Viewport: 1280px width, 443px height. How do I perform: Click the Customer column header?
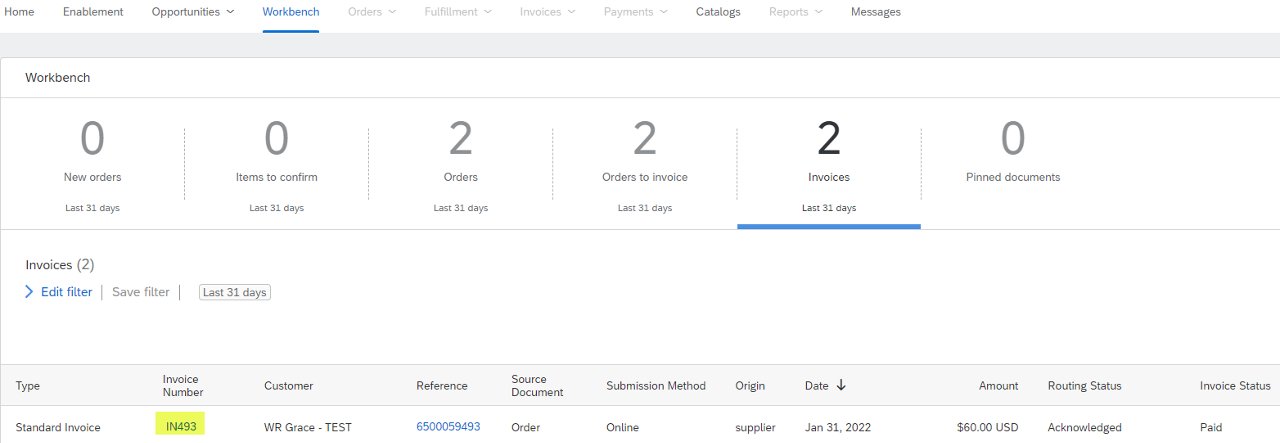point(289,386)
